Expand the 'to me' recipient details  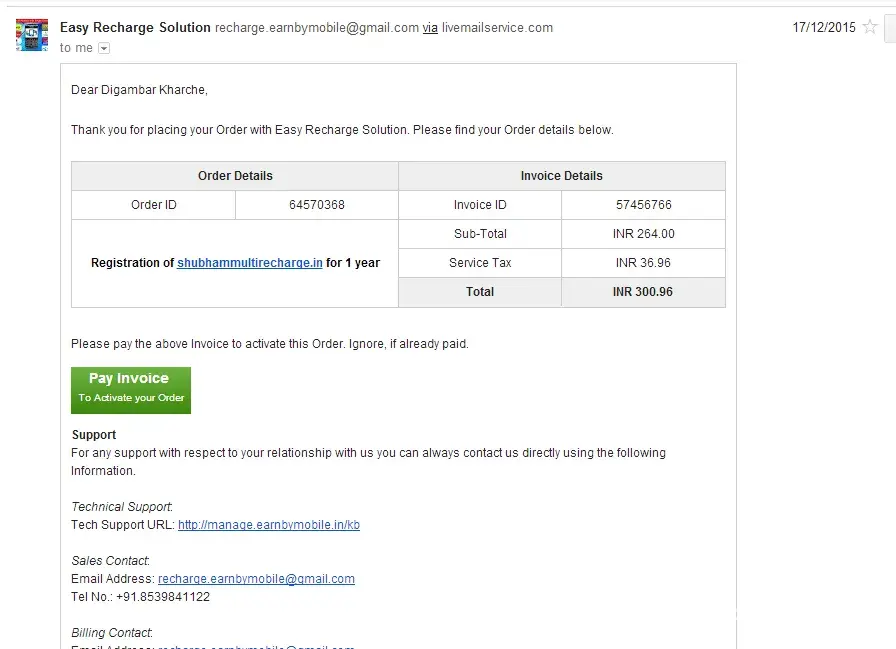(x=104, y=48)
